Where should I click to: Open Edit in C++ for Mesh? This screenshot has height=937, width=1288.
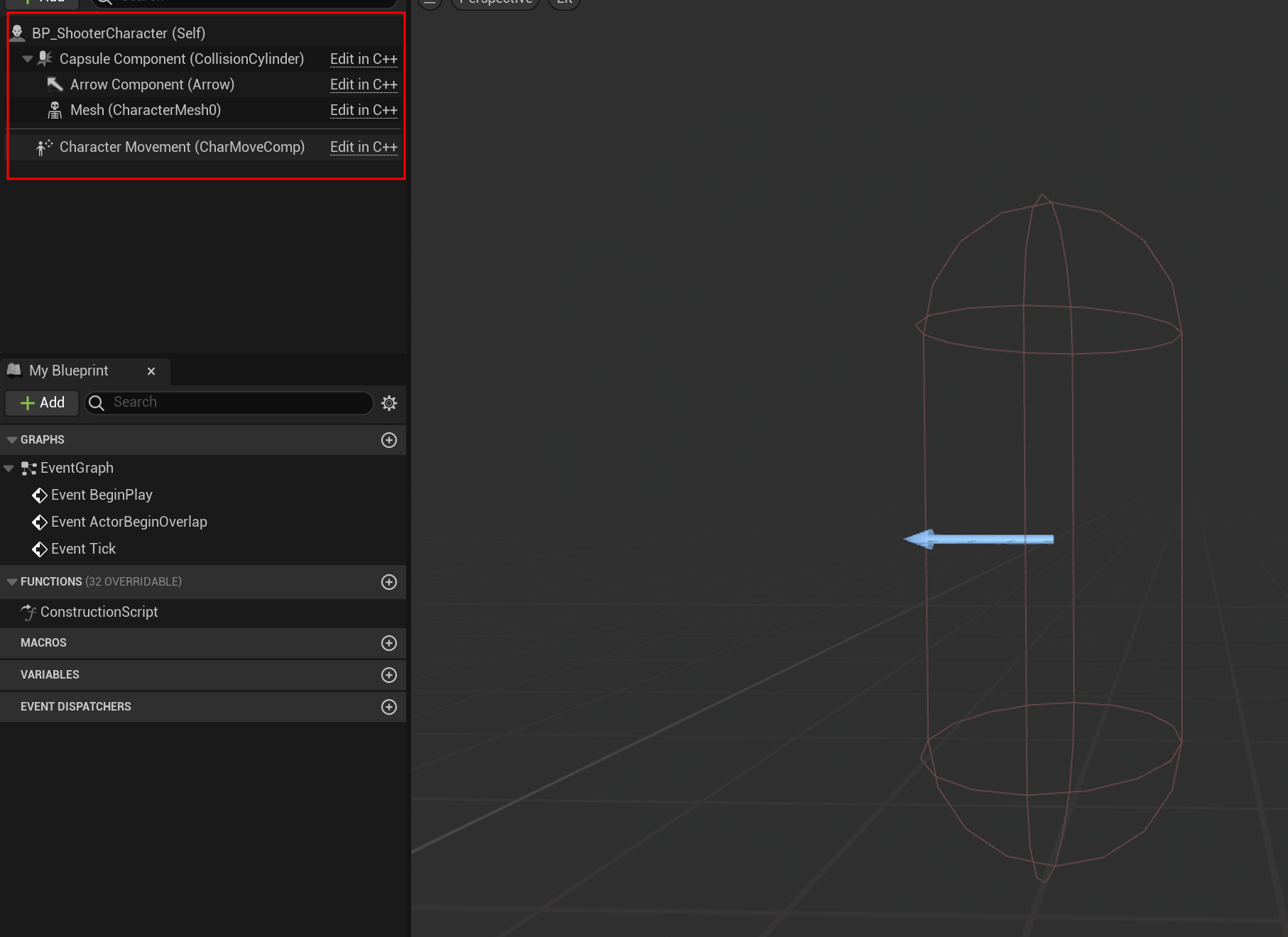tap(364, 110)
